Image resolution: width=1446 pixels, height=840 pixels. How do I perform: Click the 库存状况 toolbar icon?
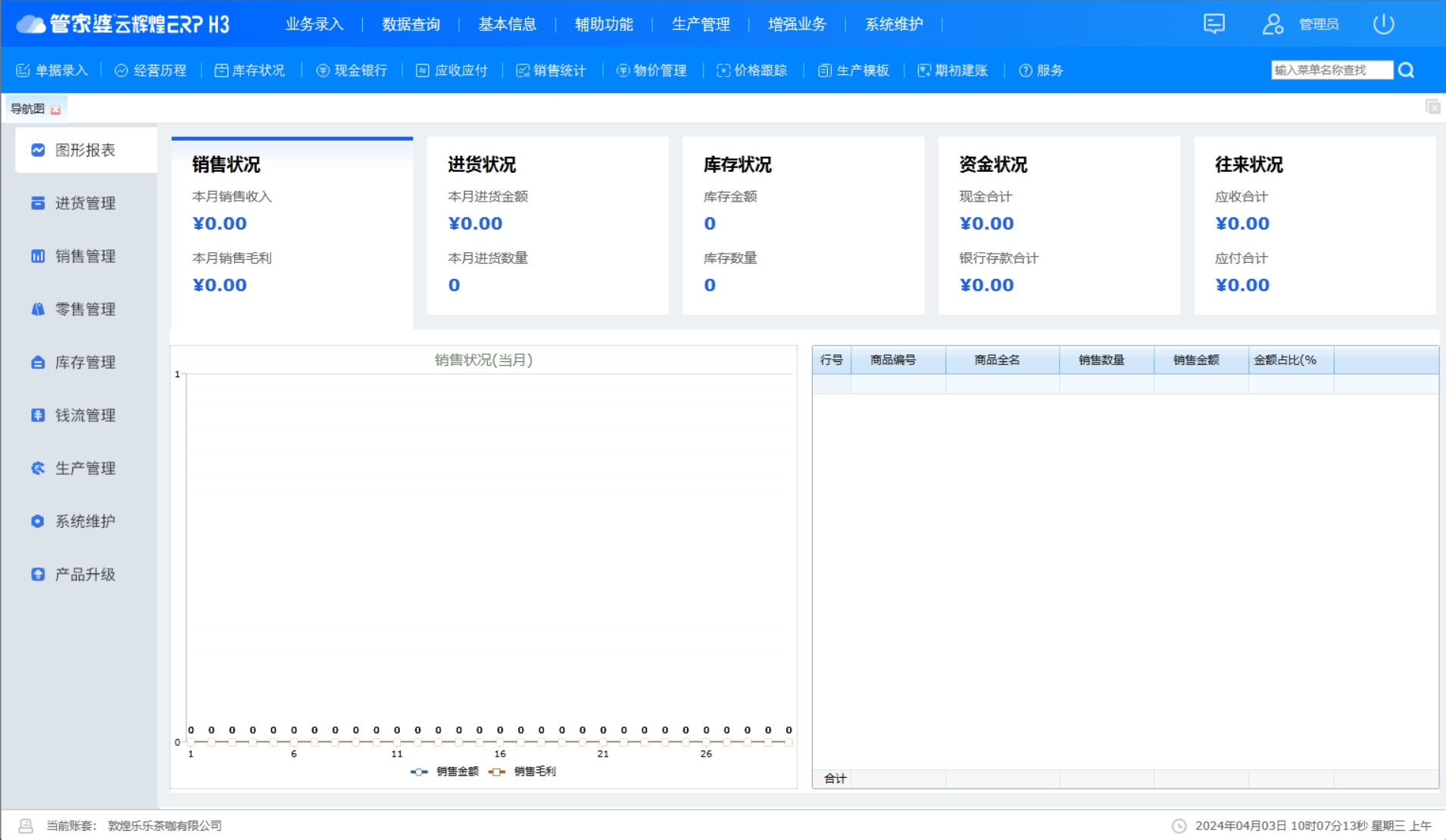(221, 70)
